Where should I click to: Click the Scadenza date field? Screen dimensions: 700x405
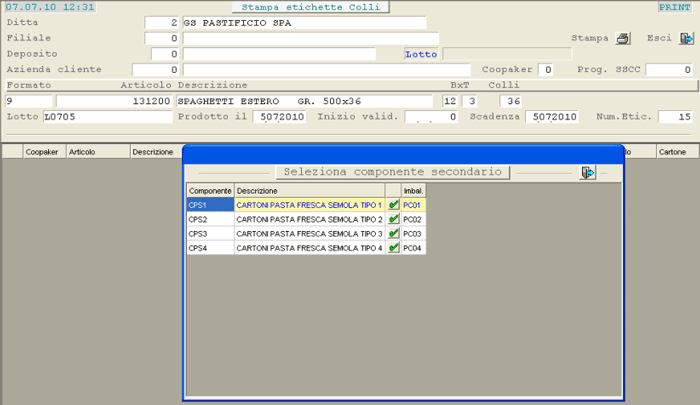552,117
